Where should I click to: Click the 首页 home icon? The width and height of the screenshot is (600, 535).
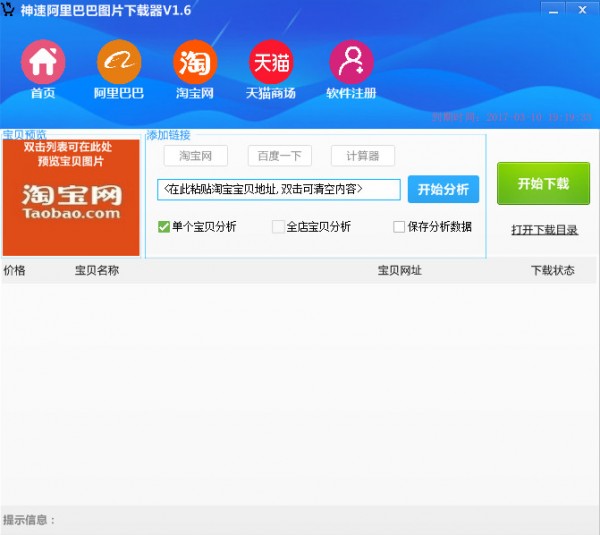tap(43, 62)
